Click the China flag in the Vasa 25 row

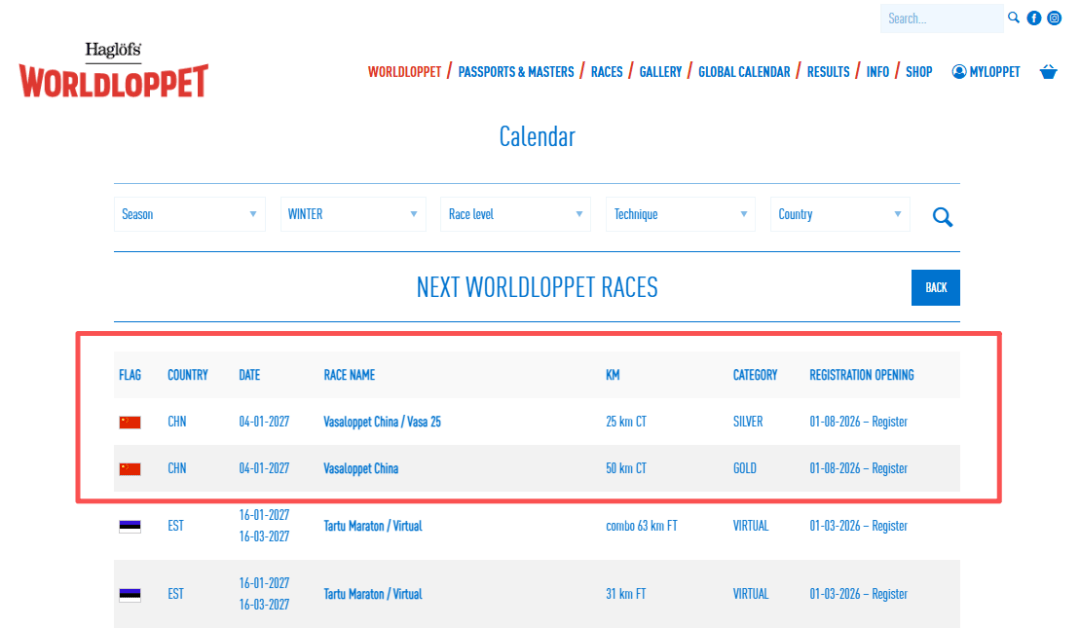click(x=129, y=422)
